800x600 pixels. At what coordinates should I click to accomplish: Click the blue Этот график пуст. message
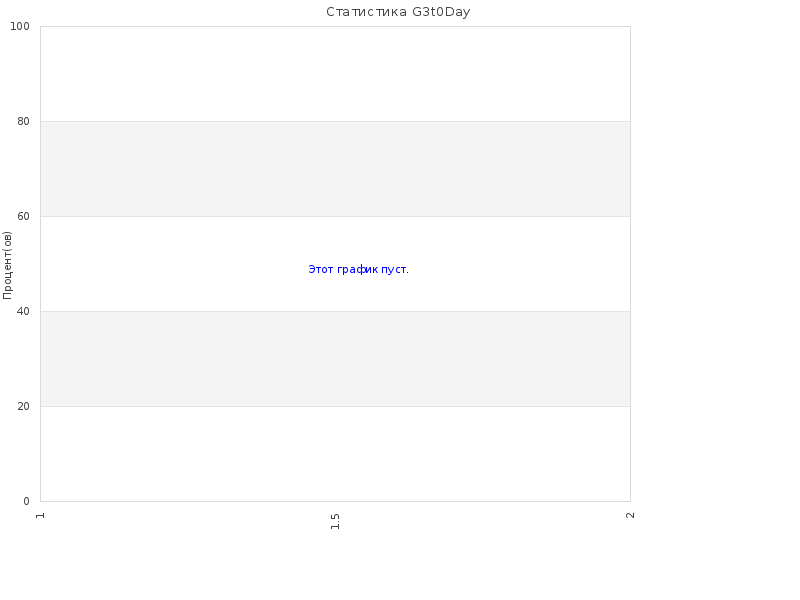click(x=358, y=269)
